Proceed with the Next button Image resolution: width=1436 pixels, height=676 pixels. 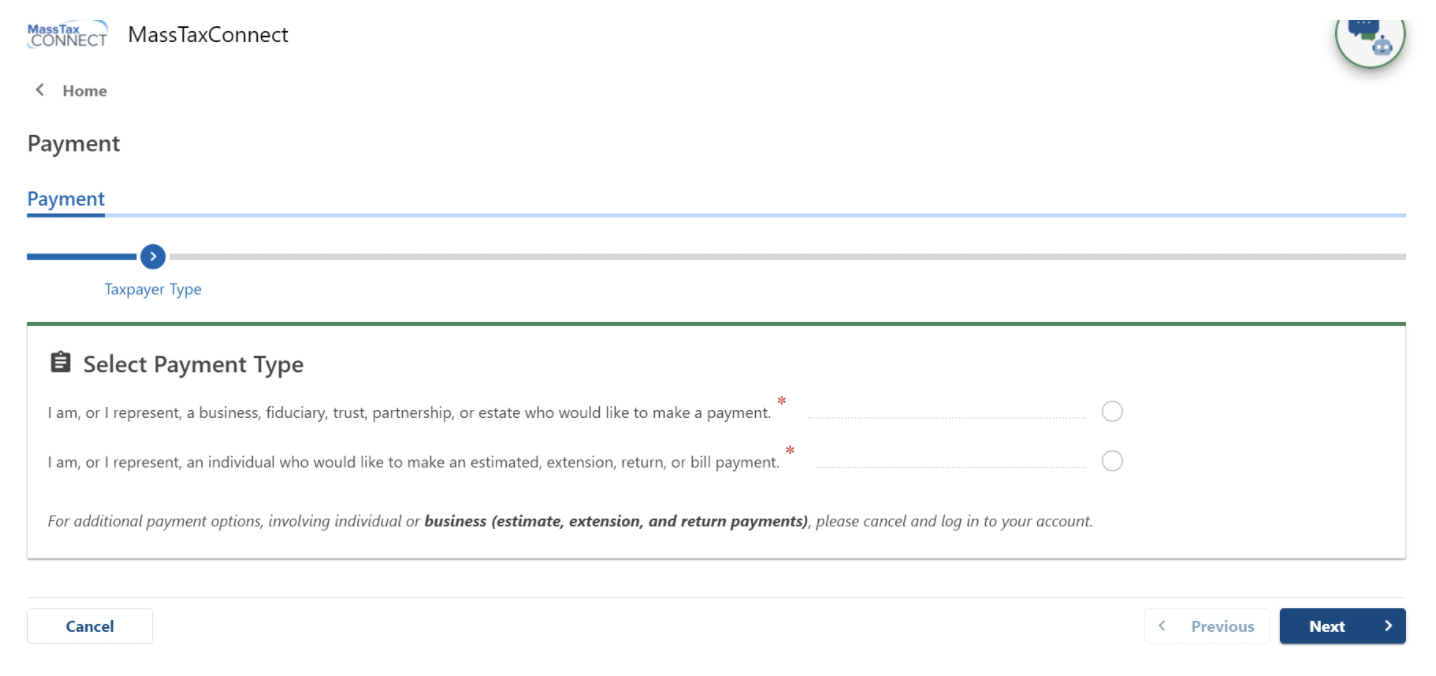[x=1342, y=626]
